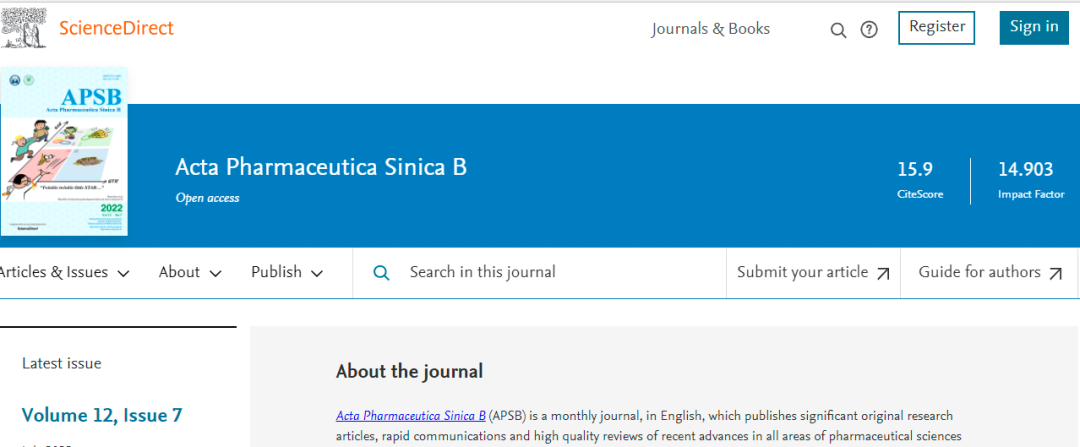Open the Submit your article link
Viewport: 1080px width, 447px height.
(x=802, y=272)
